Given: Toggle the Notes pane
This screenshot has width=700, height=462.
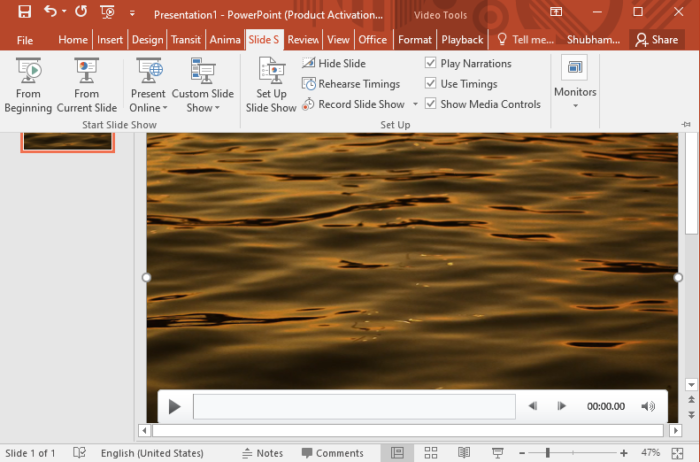Looking at the screenshot, I should (x=262, y=453).
